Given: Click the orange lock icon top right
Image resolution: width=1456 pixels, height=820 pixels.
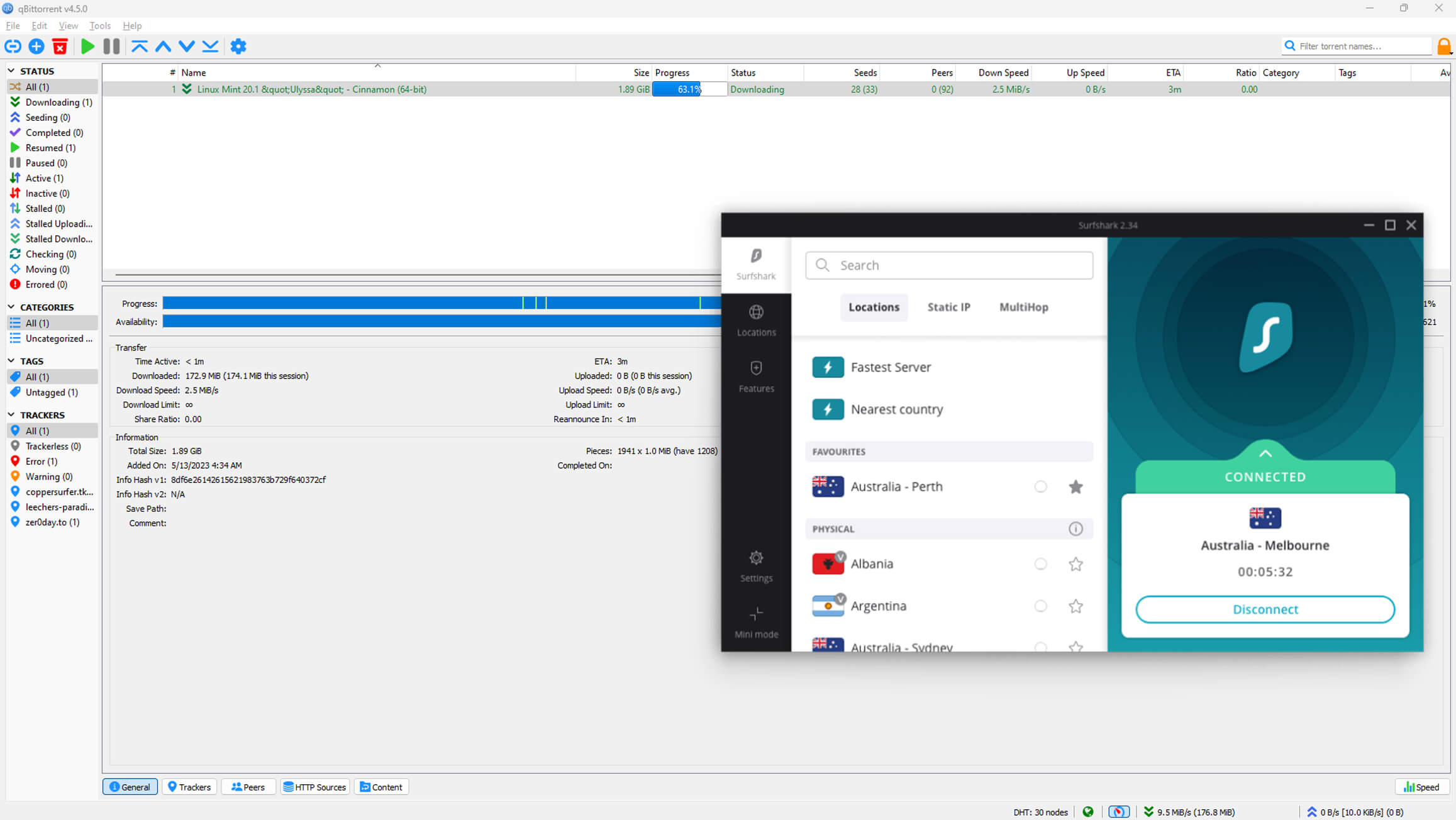Looking at the screenshot, I should point(1445,46).
